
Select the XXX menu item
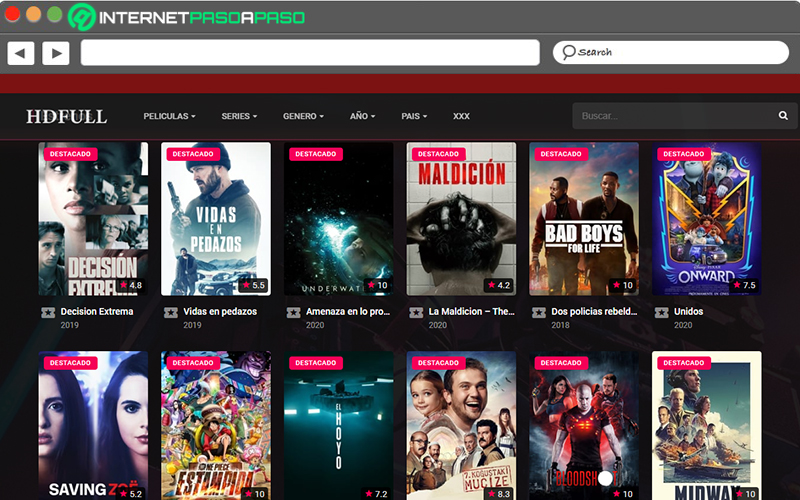461,116
